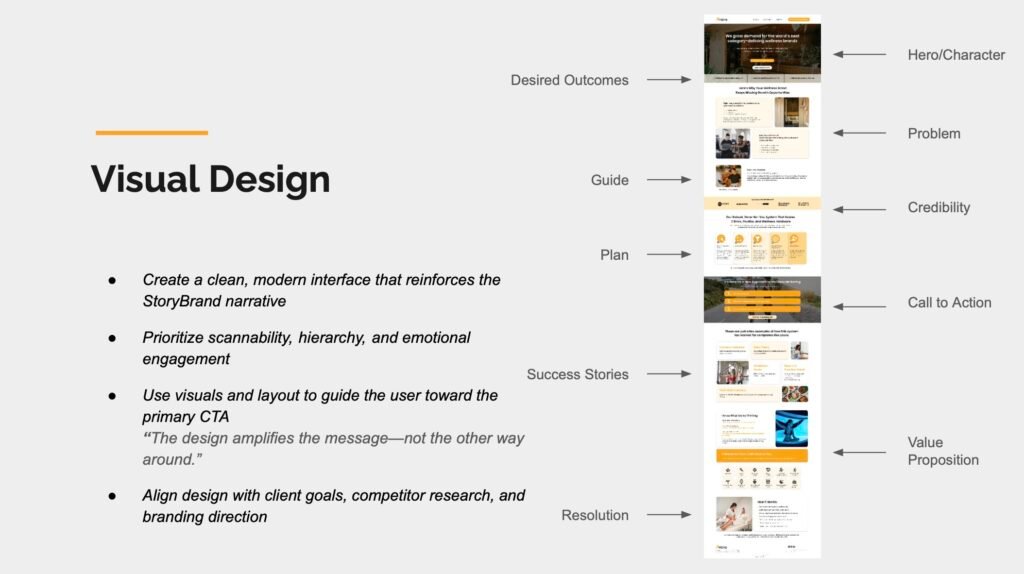Select the blue yoga image in mockup
This screenshot has height=574, width=1024.
[791, 427]
